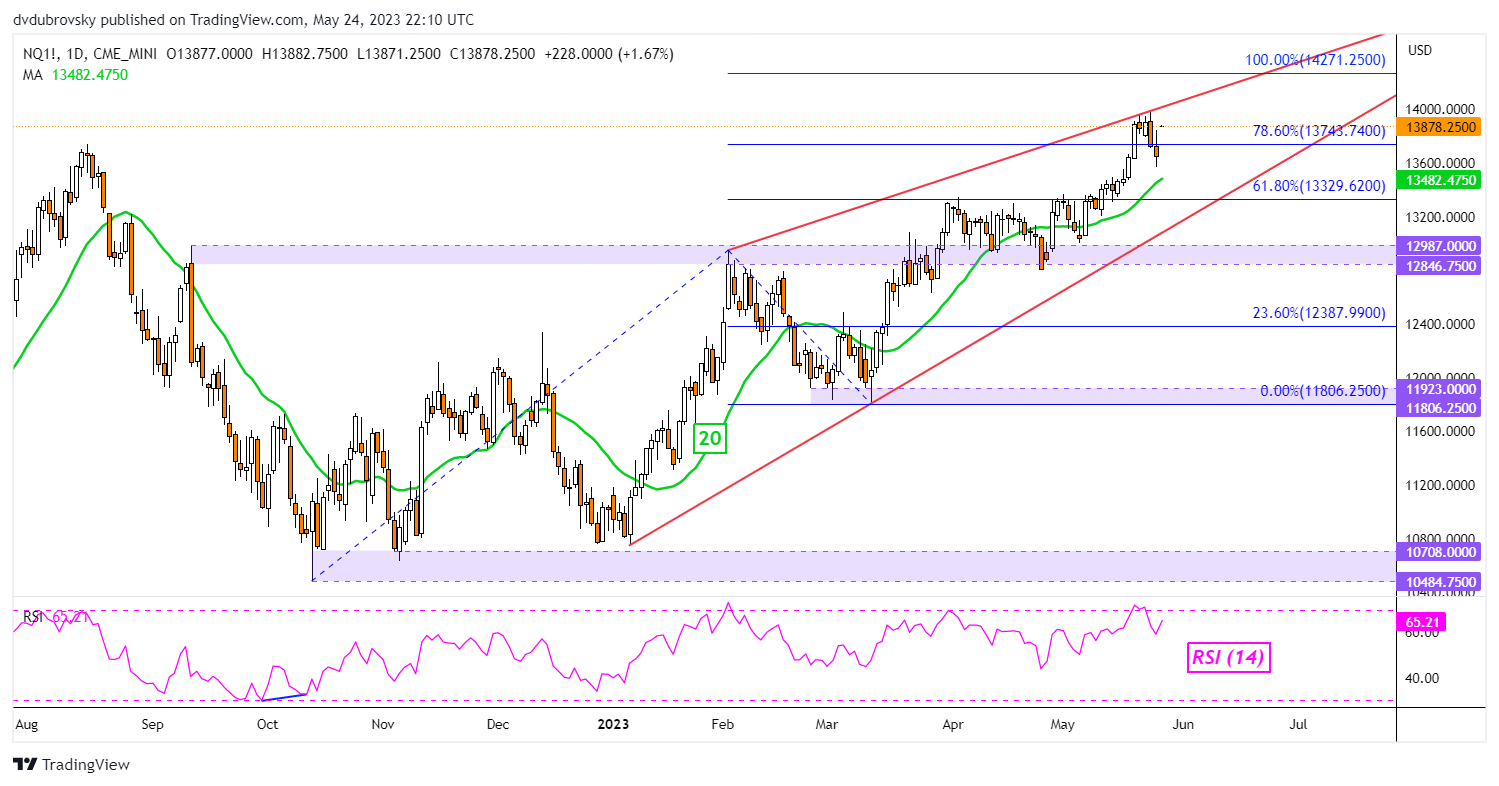Click the USD currency label on price axis
Image resolution: width=1499 pixels, height=786 pixels.
1420,50
